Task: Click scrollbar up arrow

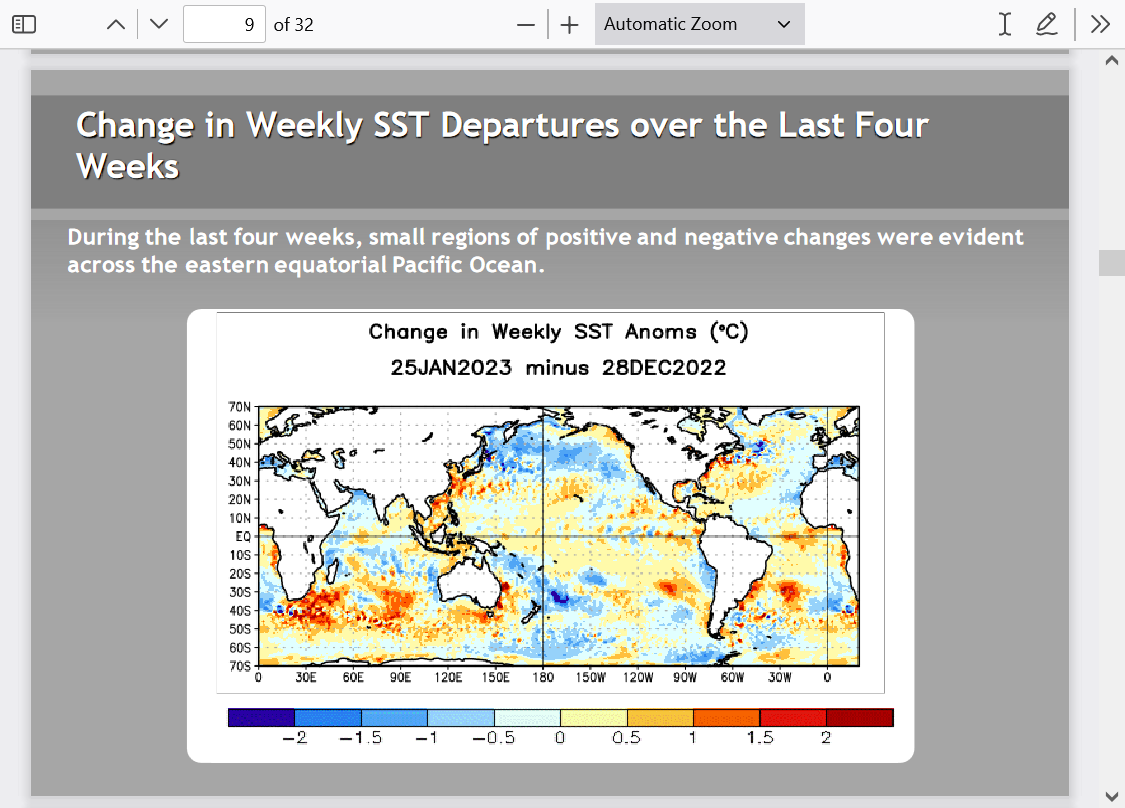Action: (x=1111, y=60)
